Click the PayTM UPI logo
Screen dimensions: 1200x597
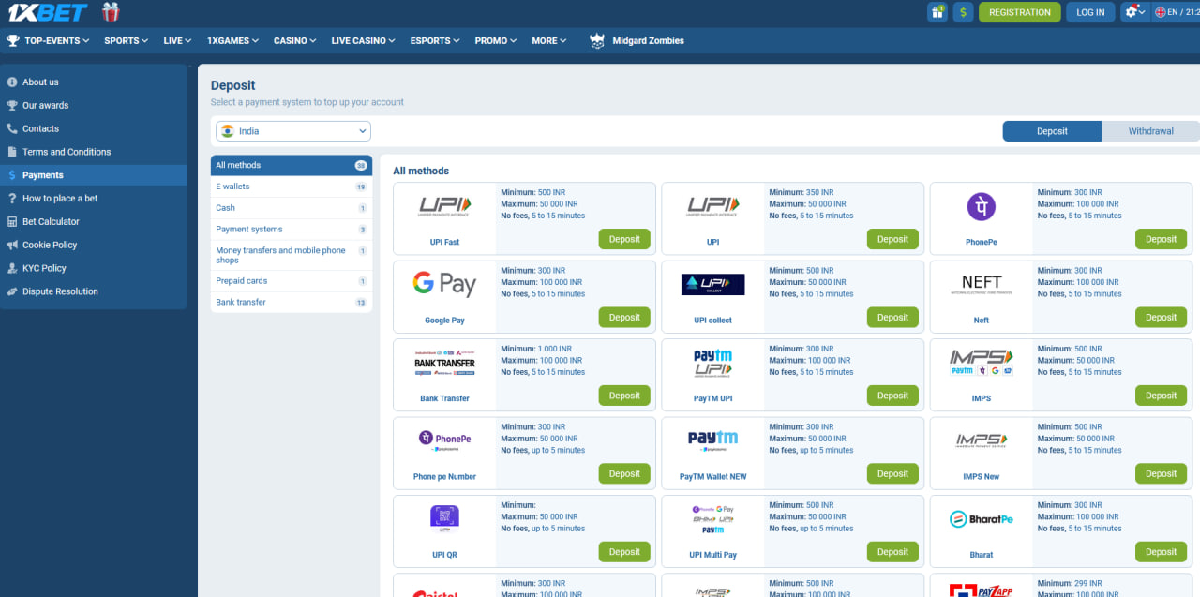pyautogui.click(x=713, y=363)
